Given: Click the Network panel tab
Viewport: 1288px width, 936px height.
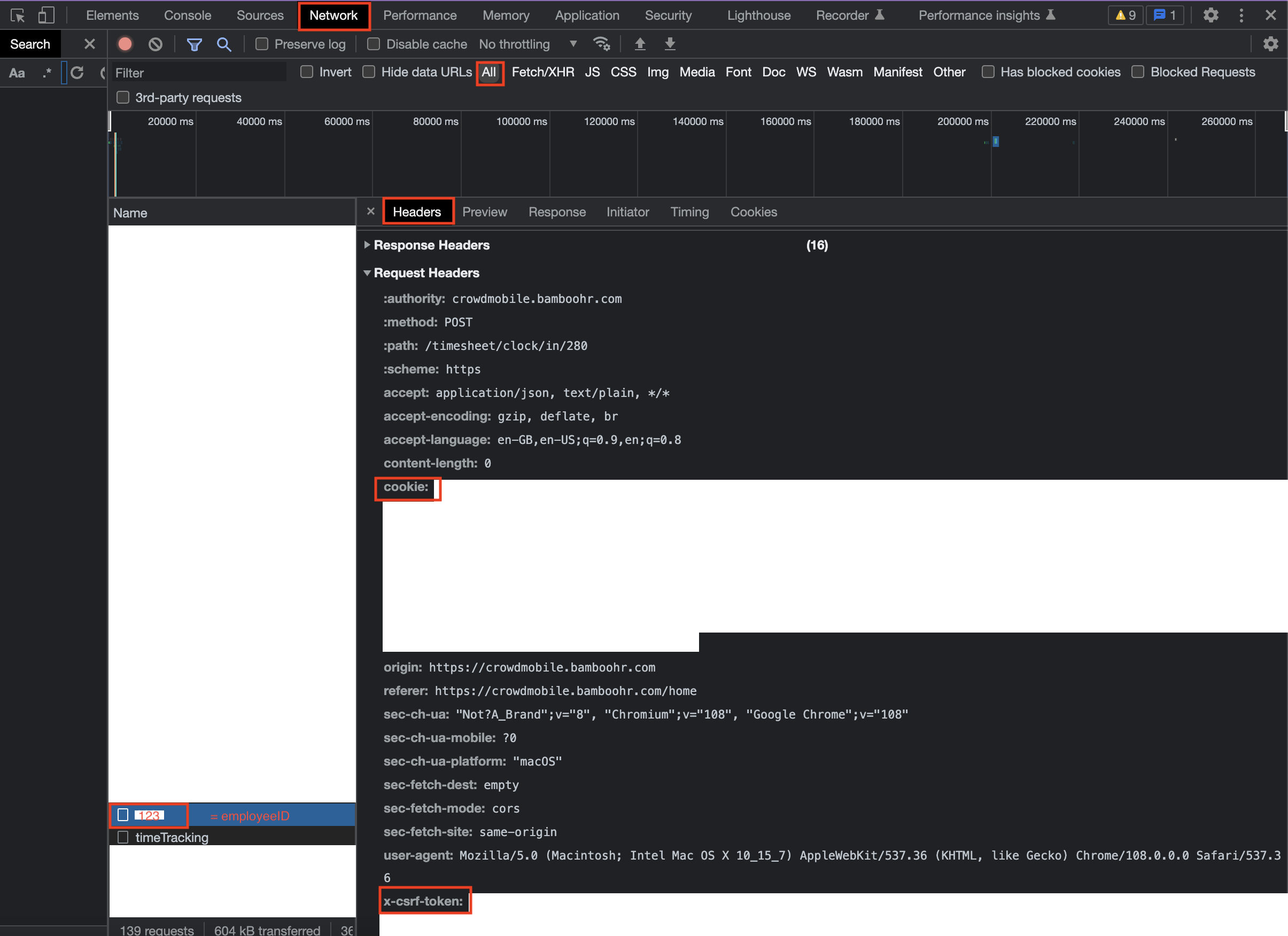Looking at the screenshot, I should click(333, 15).
